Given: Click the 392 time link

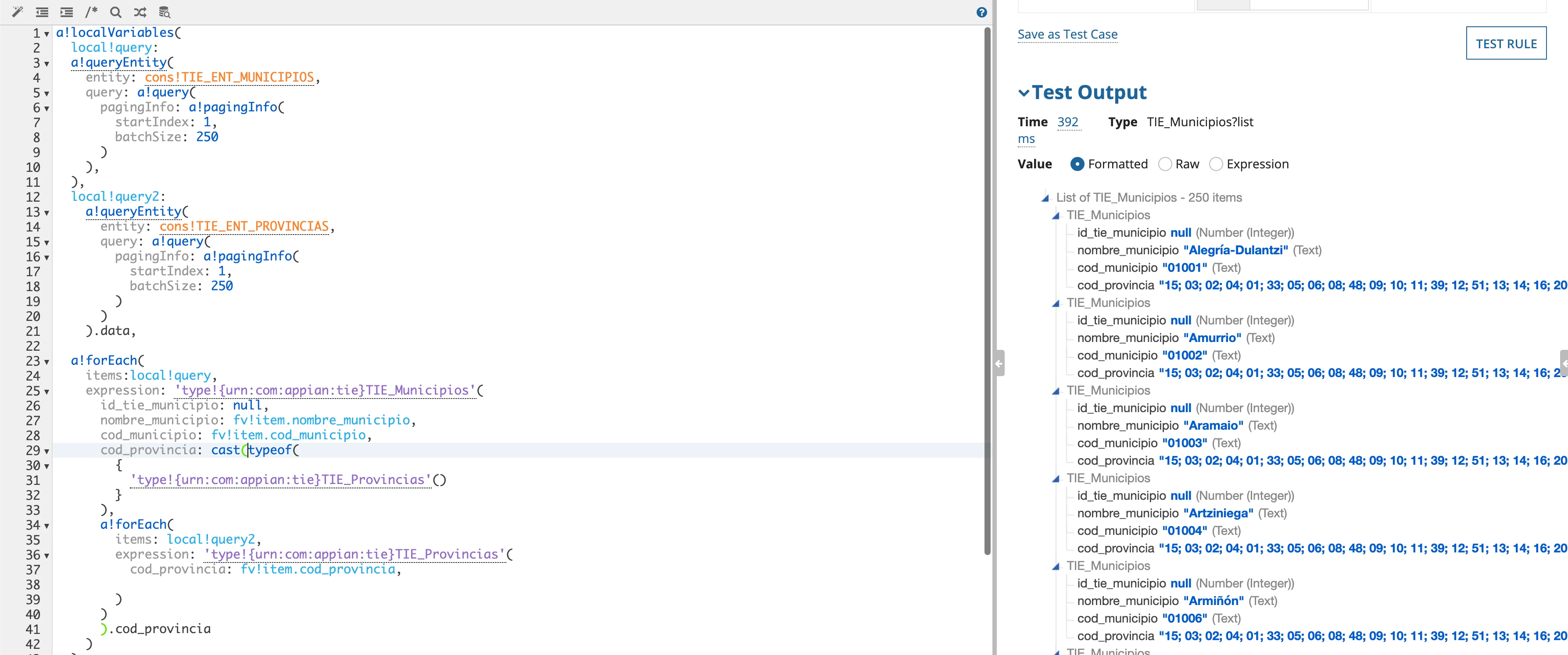Looking at the screenshot, I should pyautogui.click(x=1068, y=122).
